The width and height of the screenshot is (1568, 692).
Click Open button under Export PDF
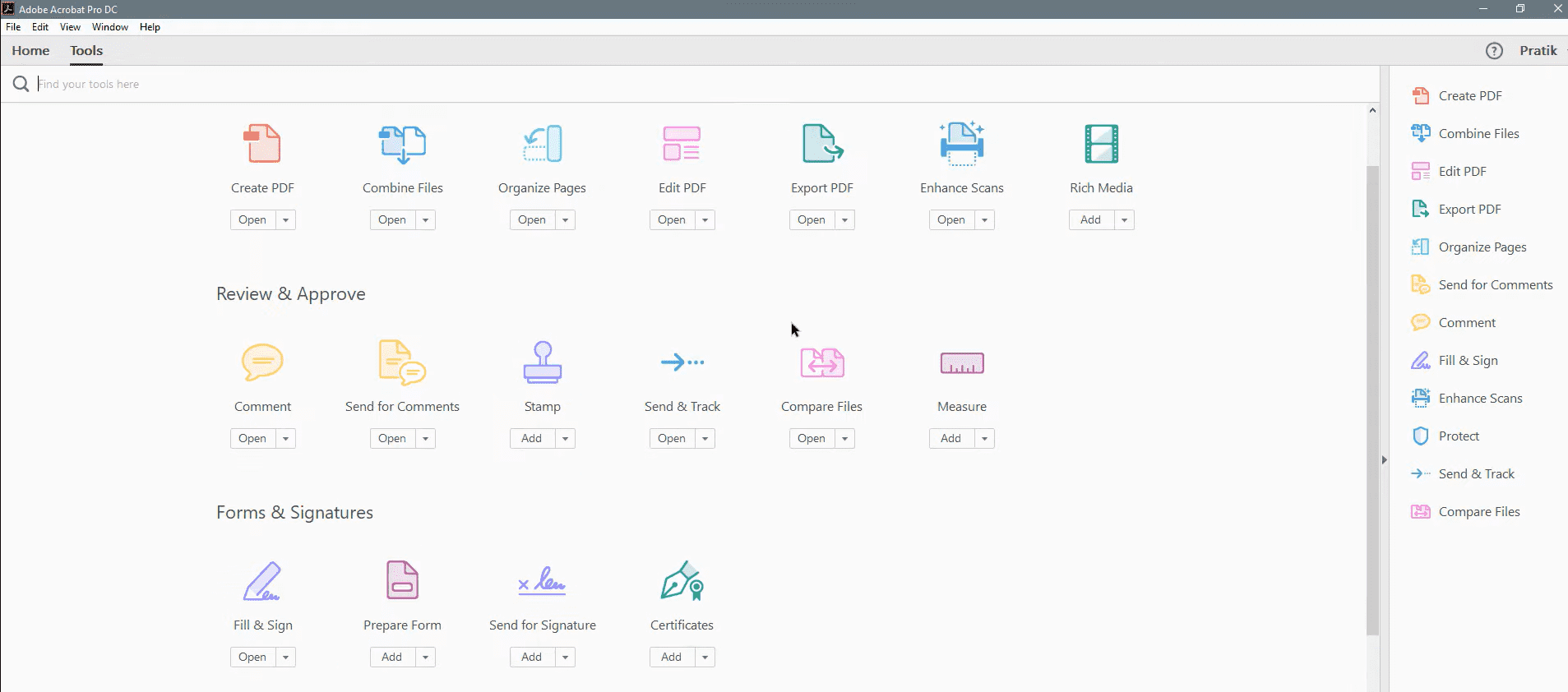click(812, 219)
